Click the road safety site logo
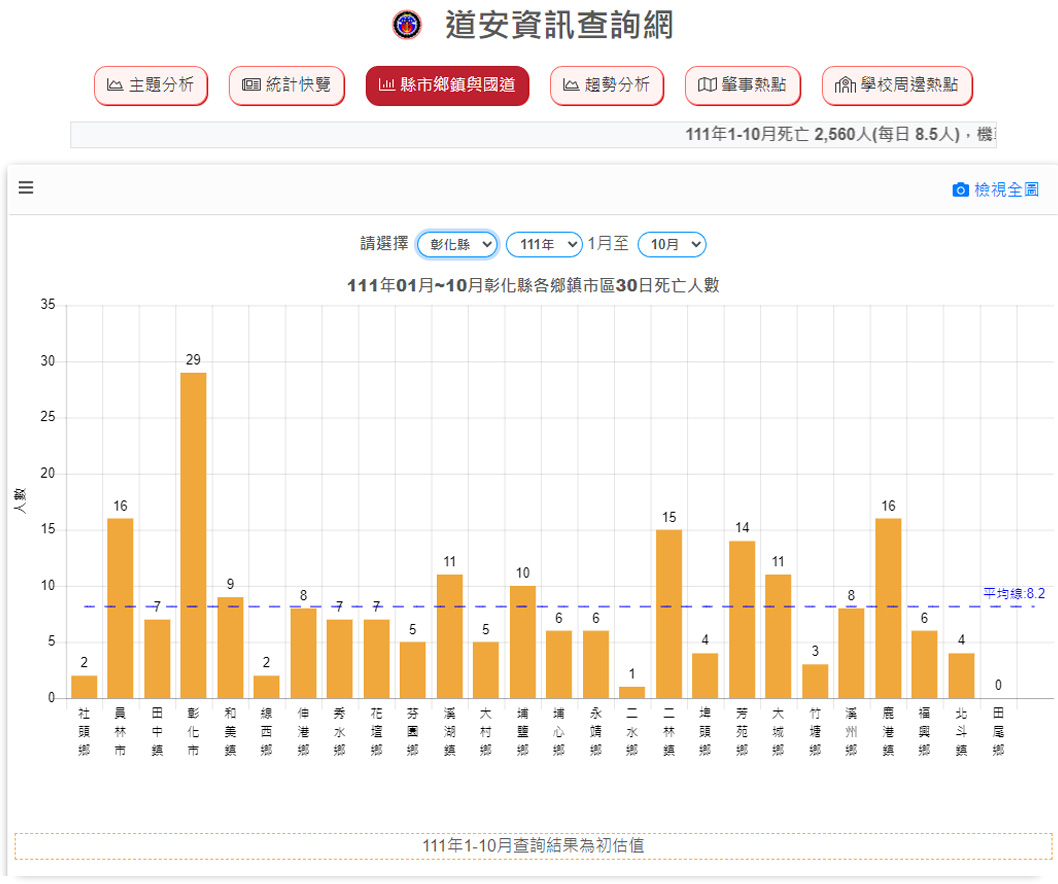The width and height of the screenshot is (1058, 884). pyautogui.click(x=407, y=25)
